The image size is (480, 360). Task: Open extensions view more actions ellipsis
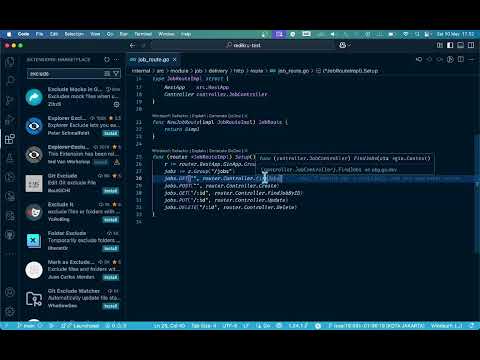point(116,59)
